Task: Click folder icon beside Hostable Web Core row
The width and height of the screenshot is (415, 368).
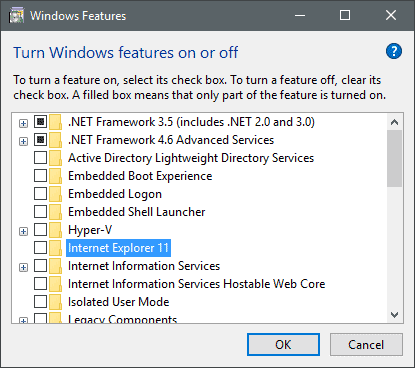Action: tap(56, 284)
